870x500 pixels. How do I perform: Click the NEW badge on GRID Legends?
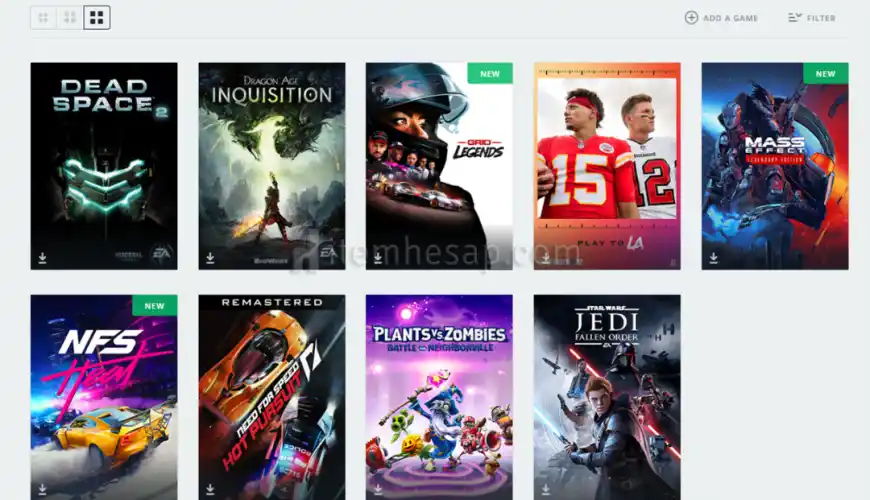[490, 73]
